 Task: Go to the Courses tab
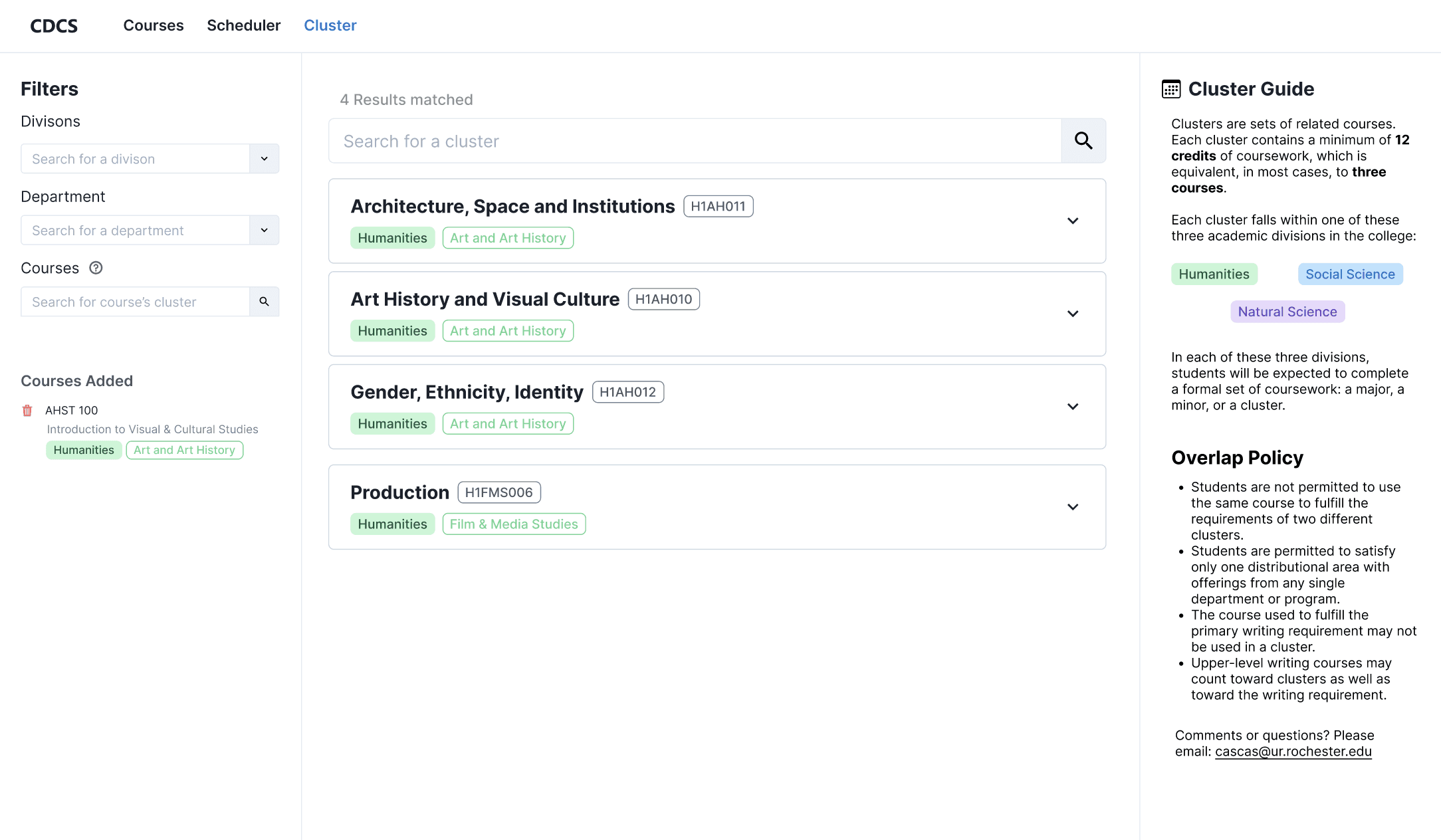point(154,25)
